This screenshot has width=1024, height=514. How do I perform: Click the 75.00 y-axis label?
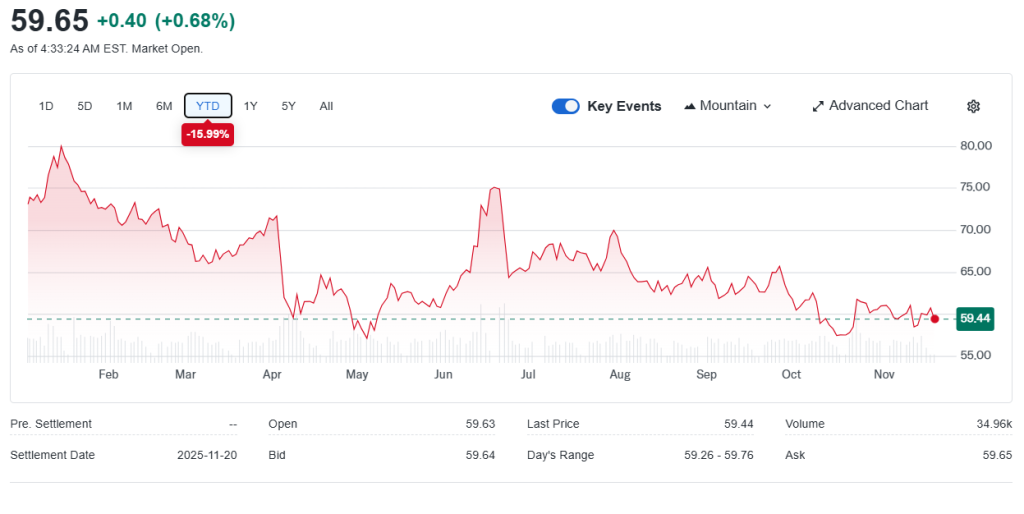click(x=975, y=187)
